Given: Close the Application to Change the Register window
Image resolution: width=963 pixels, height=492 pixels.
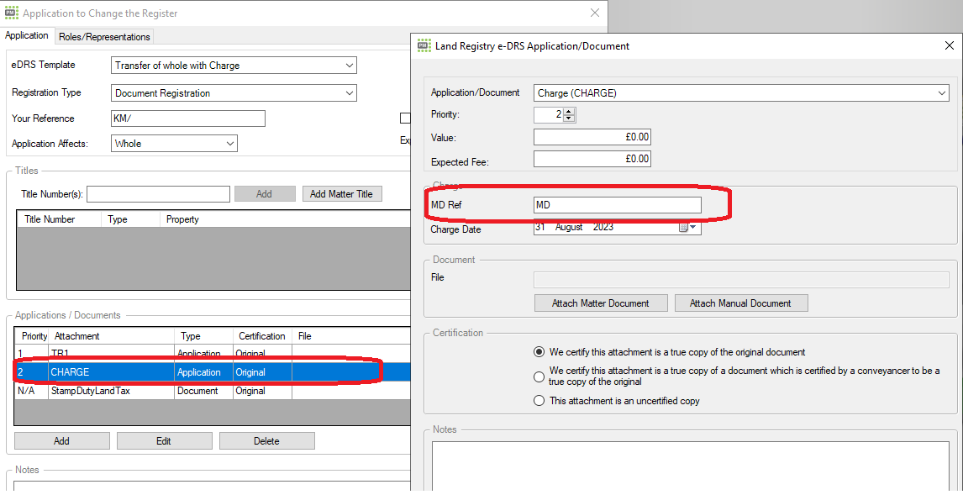Looking at the screenshot, I should (595, 12).
